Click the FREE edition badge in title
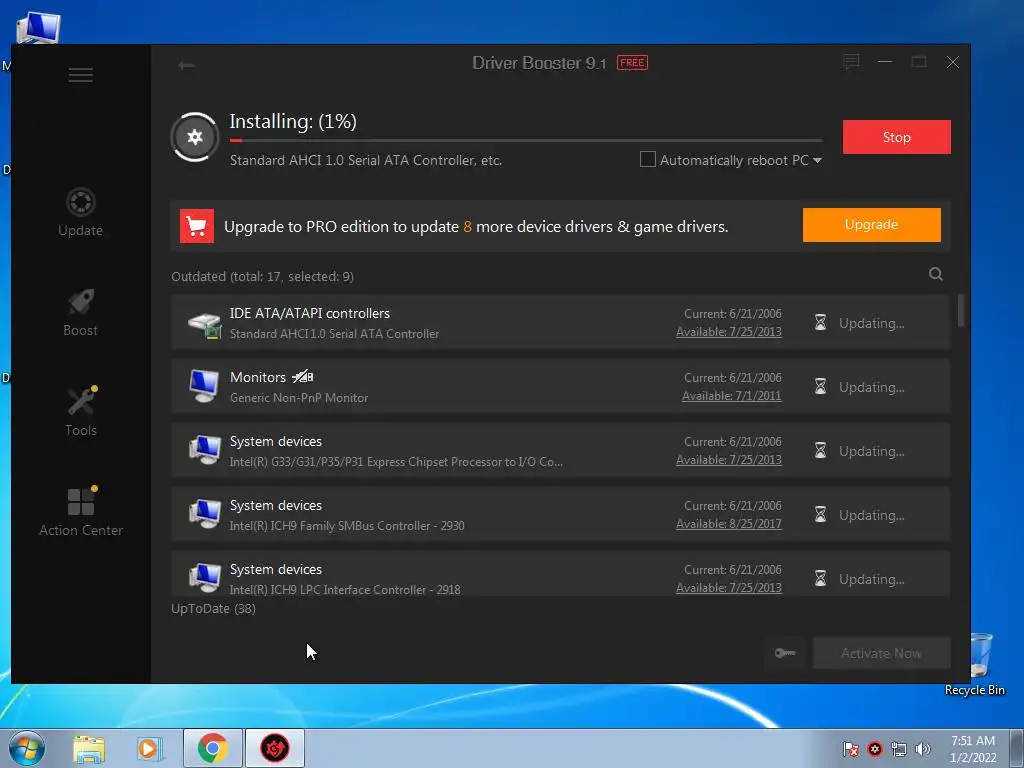The height and width of the screenshot is (768, 1024). click(x=632, y=63)
